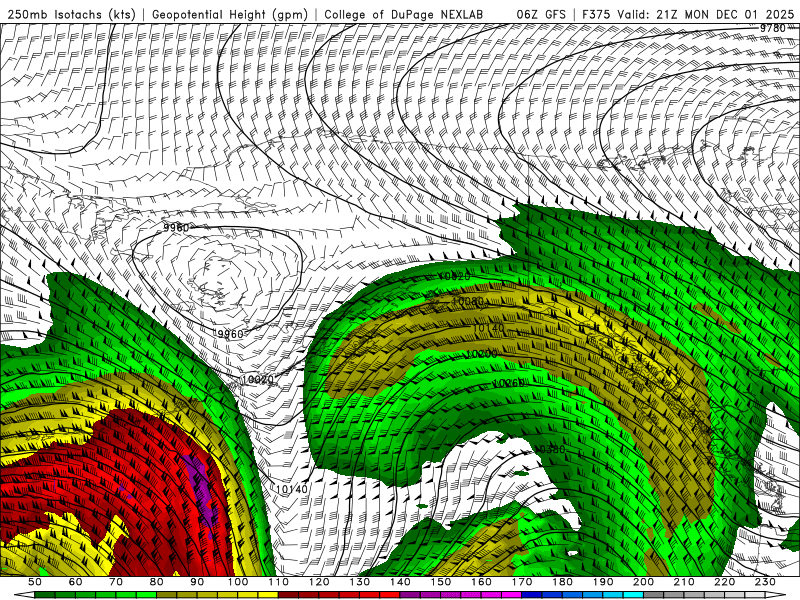Click the 120 value on the color scale
Screen dimensions: 800x600
tap(319, 582)
